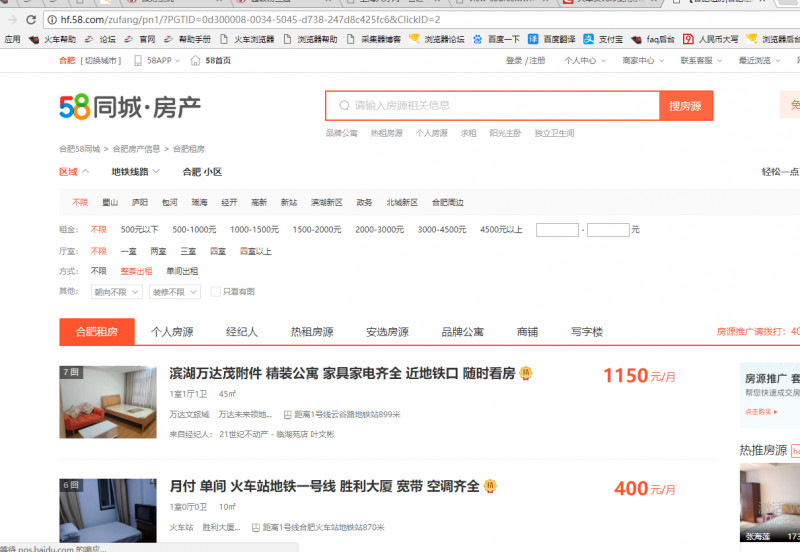The image size is (800, 552).
Task: Select the 4500元以上 rent option
Action: pyautogui.click(x=501, y=230)
